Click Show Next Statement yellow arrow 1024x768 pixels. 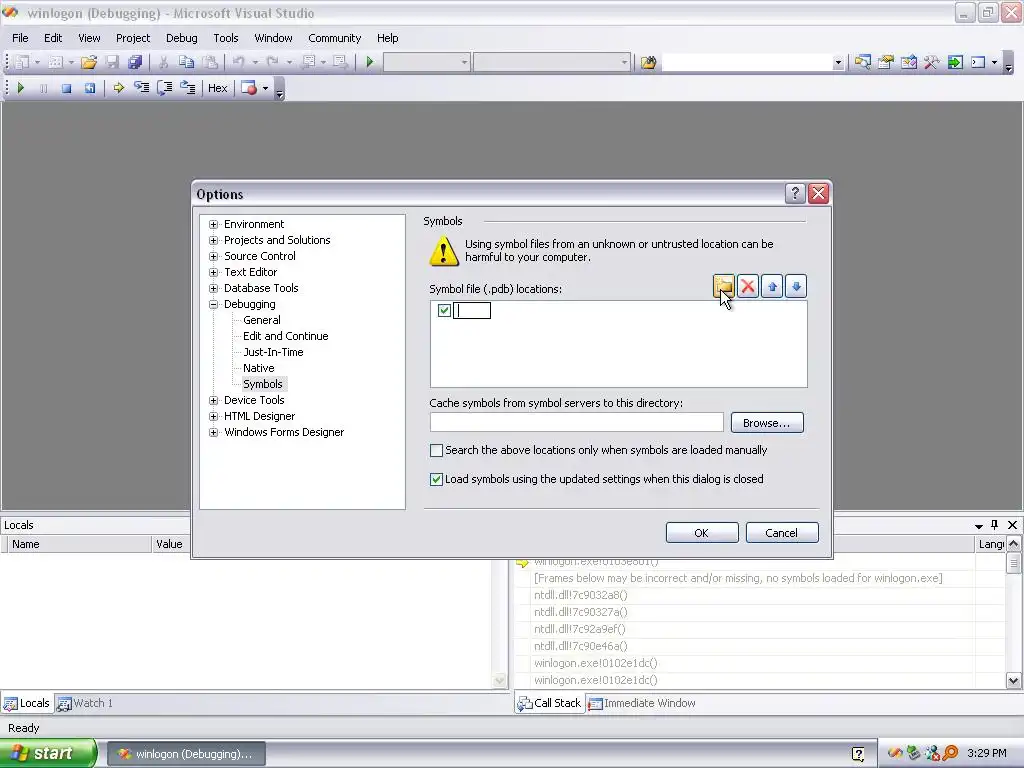(x=118, y=88)
